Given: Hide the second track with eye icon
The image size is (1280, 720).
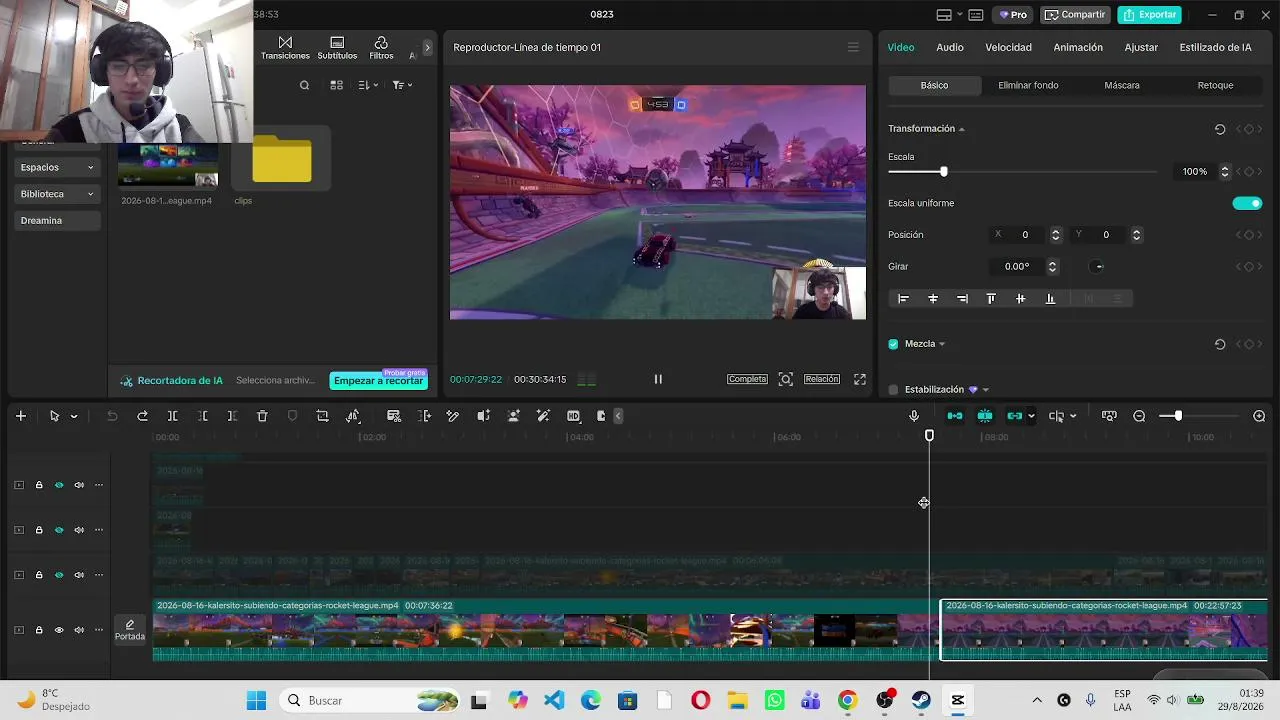Looking at the screenshot, I should (x=59, y=530).
